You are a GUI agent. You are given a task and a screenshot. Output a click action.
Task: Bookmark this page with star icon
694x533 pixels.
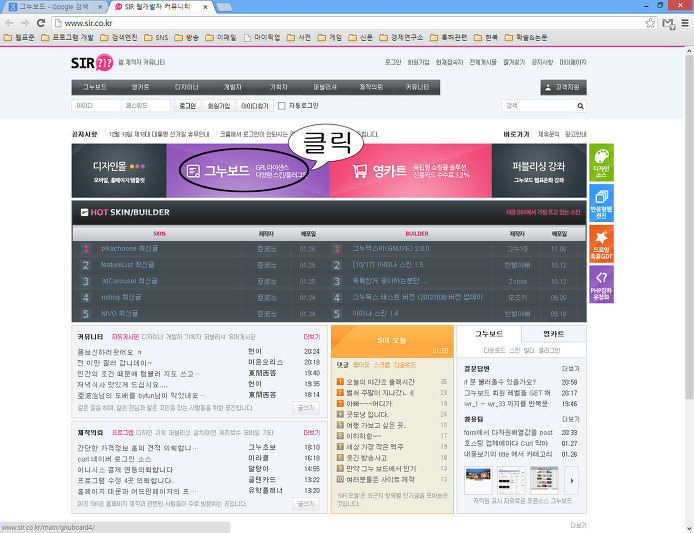coord(650,23)
